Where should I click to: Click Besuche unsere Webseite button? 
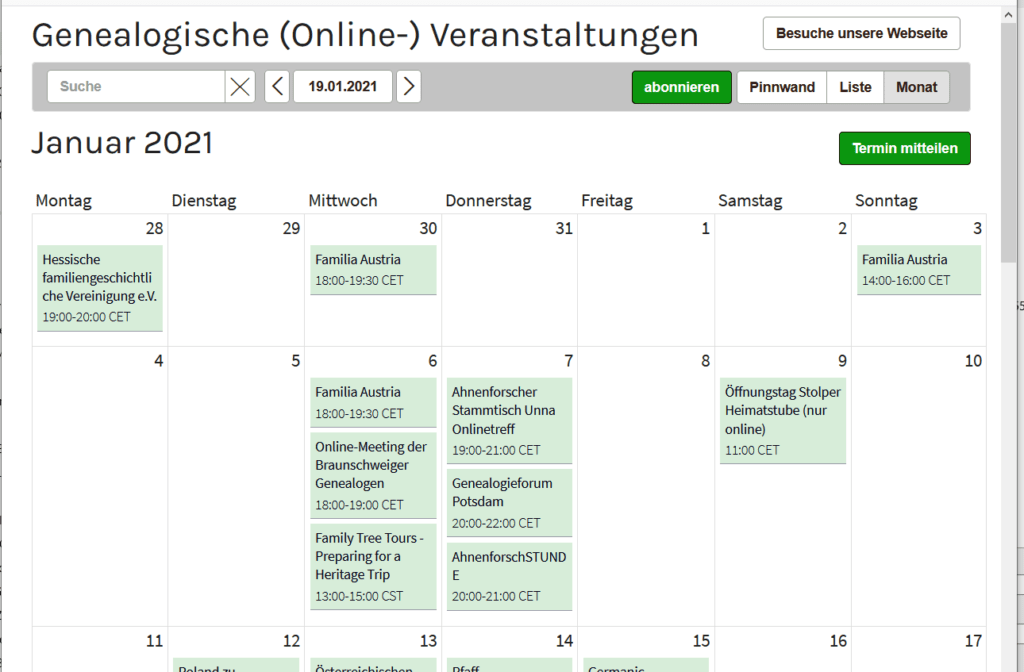coord(861,33)
